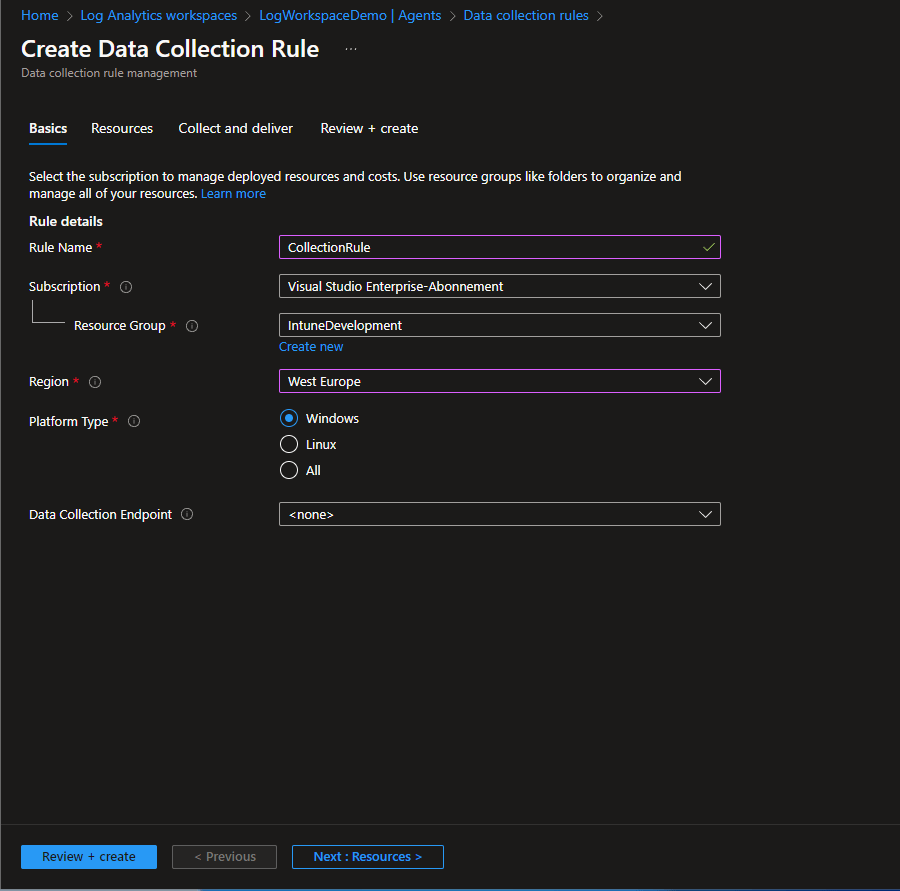Screen dimensions: 900x891
Task: Switch to the Resources tab
Action: [122, 129]
